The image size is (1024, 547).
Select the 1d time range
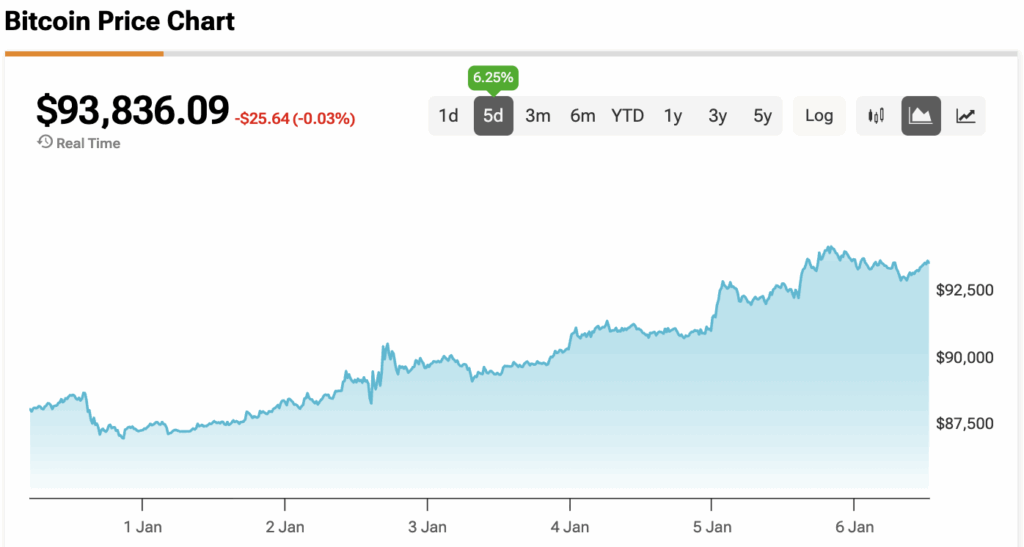click(448, 116)
